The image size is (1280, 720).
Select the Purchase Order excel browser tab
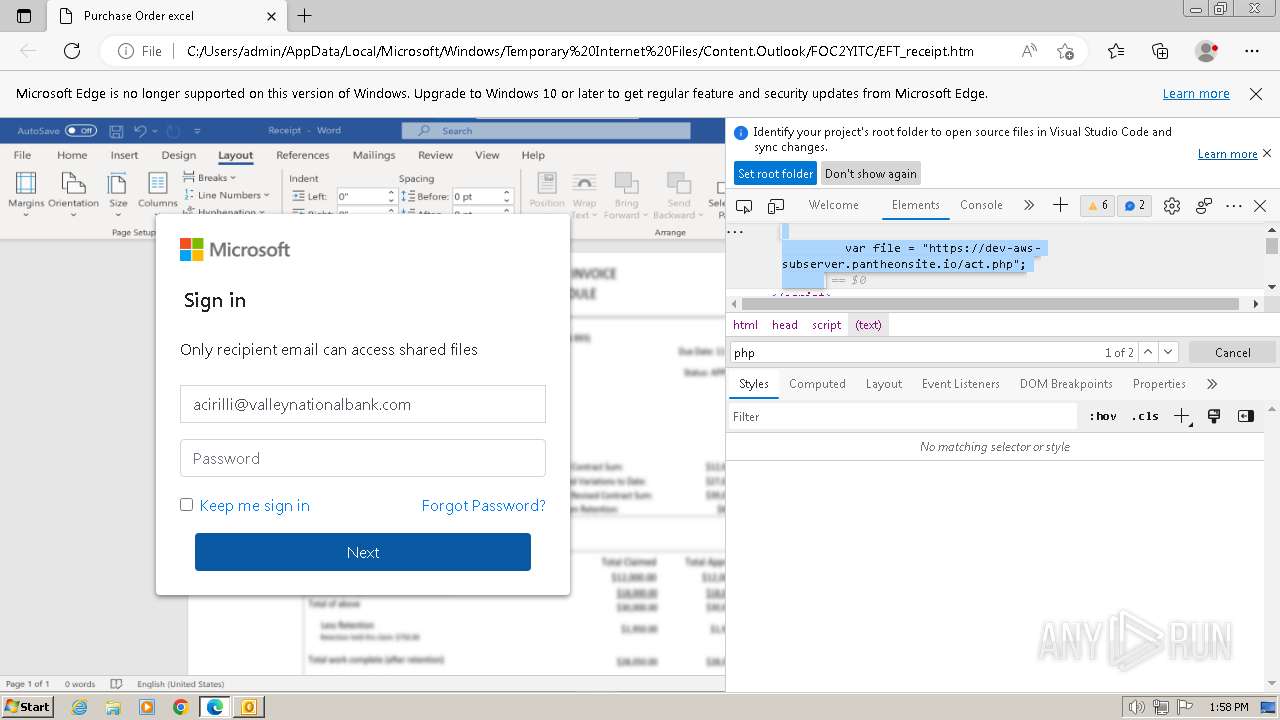[x=166, y=16]
